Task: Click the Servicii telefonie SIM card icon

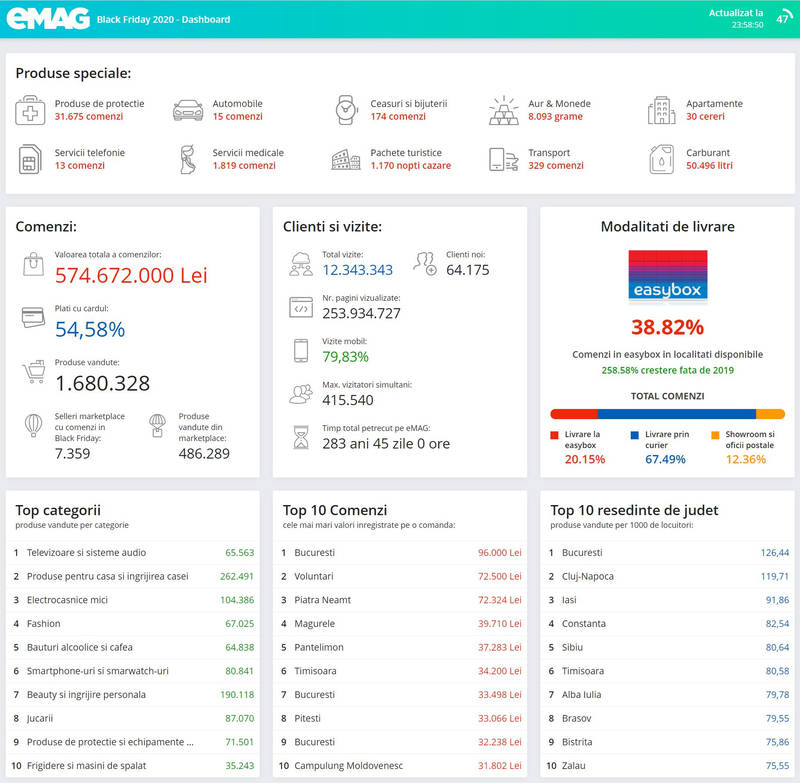Action: 30,159
